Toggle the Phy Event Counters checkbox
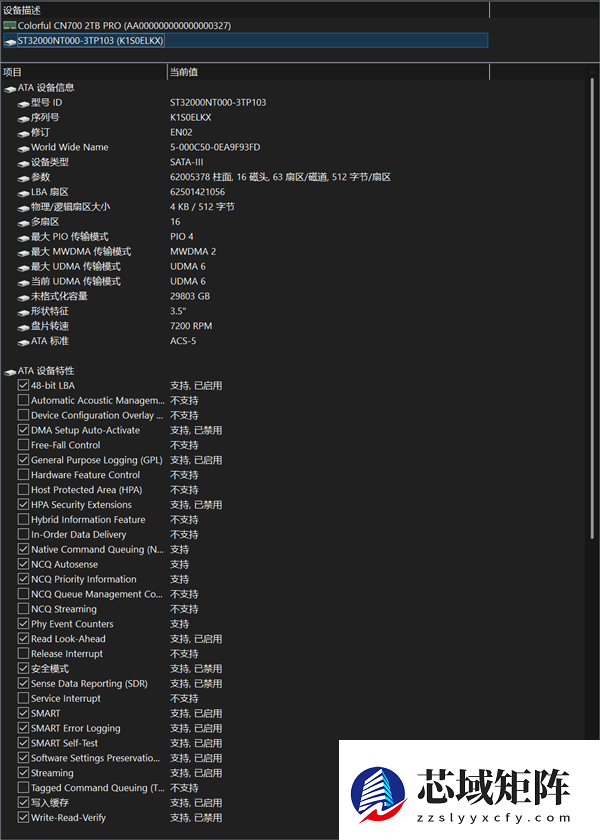This screenshot has height=840, width=600. pyautogui.click(x=23, y=624)
